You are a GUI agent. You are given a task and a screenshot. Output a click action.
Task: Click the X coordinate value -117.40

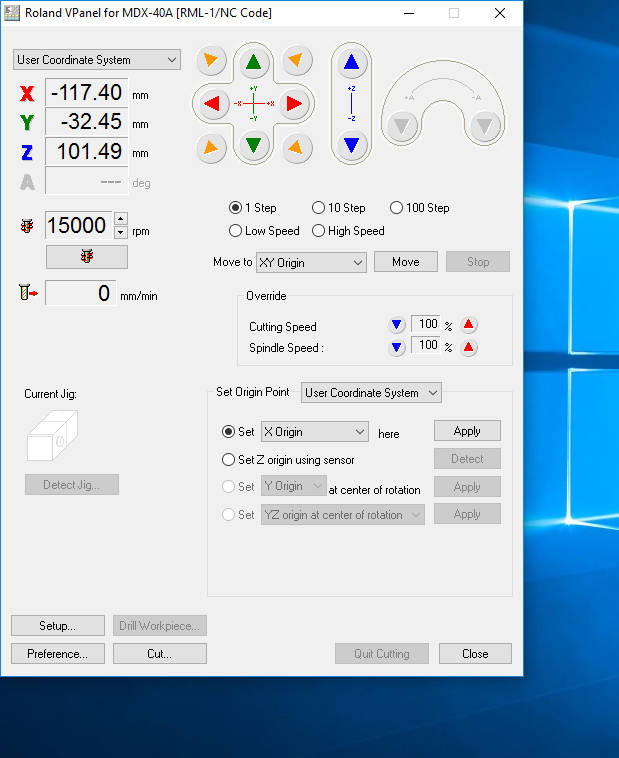click(x=87, y=92)
